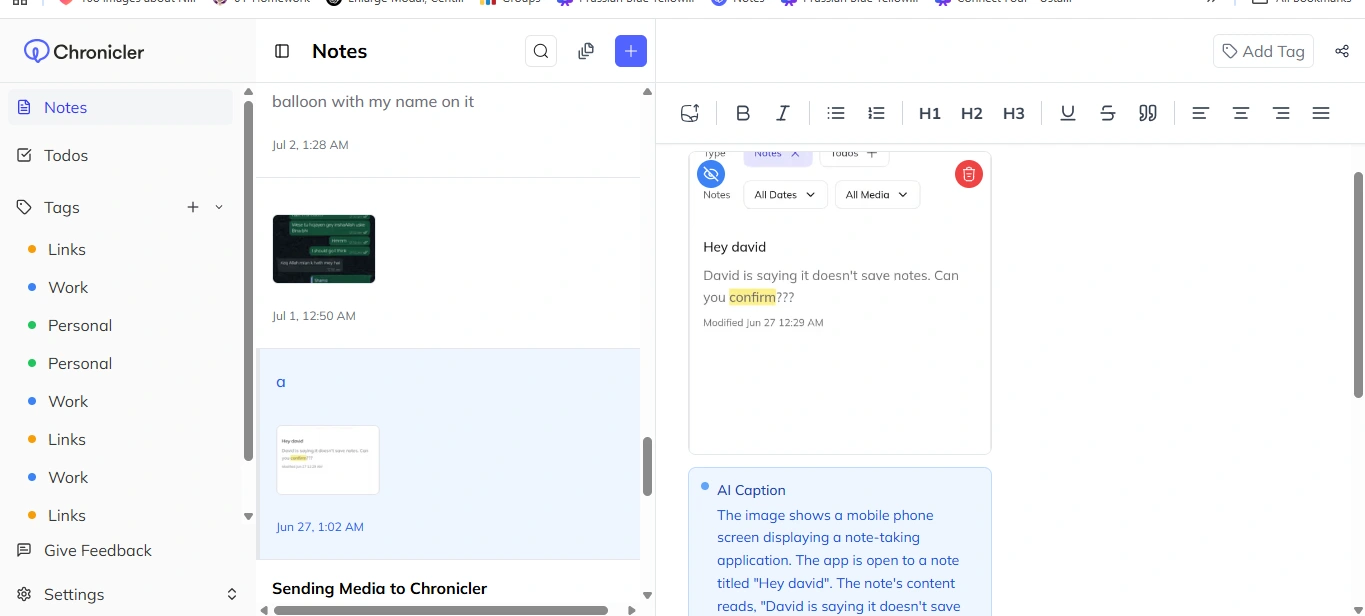Viewport: 1365px width, 616px height.
Task: Open the Notes section in sidebar
Action: point(120,107)
